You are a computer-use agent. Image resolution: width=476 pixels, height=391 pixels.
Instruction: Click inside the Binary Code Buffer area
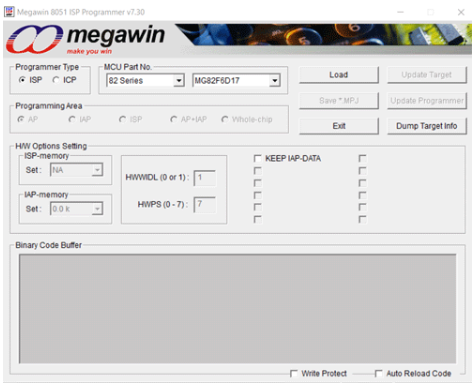[x=237, y=309]
